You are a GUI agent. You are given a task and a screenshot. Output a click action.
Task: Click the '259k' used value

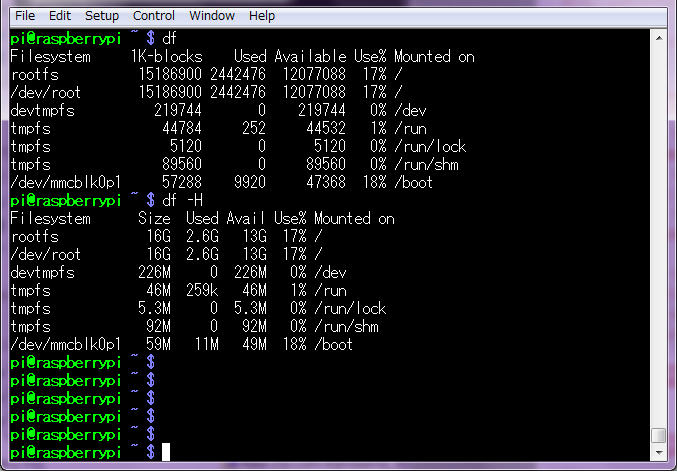click(202, 291)
